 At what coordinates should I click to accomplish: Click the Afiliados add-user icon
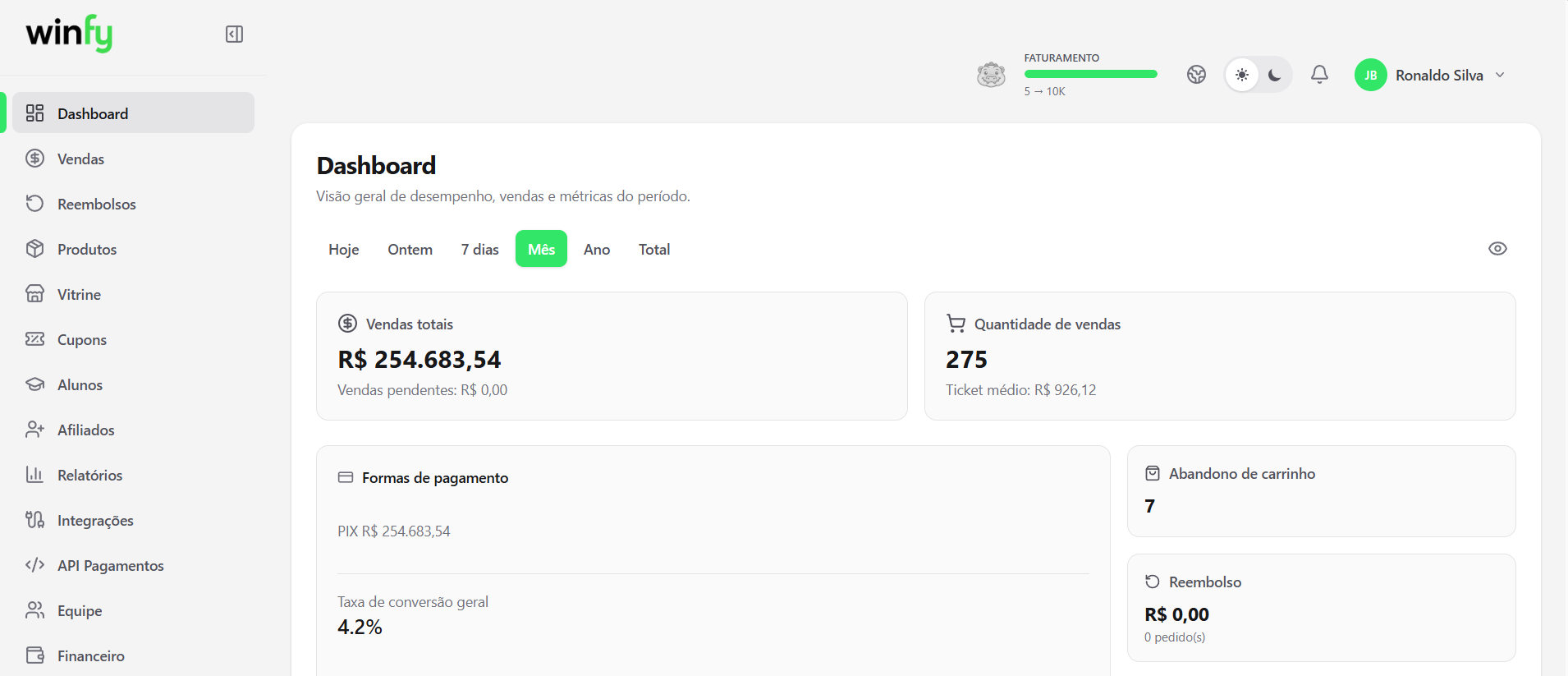[34, 430]
